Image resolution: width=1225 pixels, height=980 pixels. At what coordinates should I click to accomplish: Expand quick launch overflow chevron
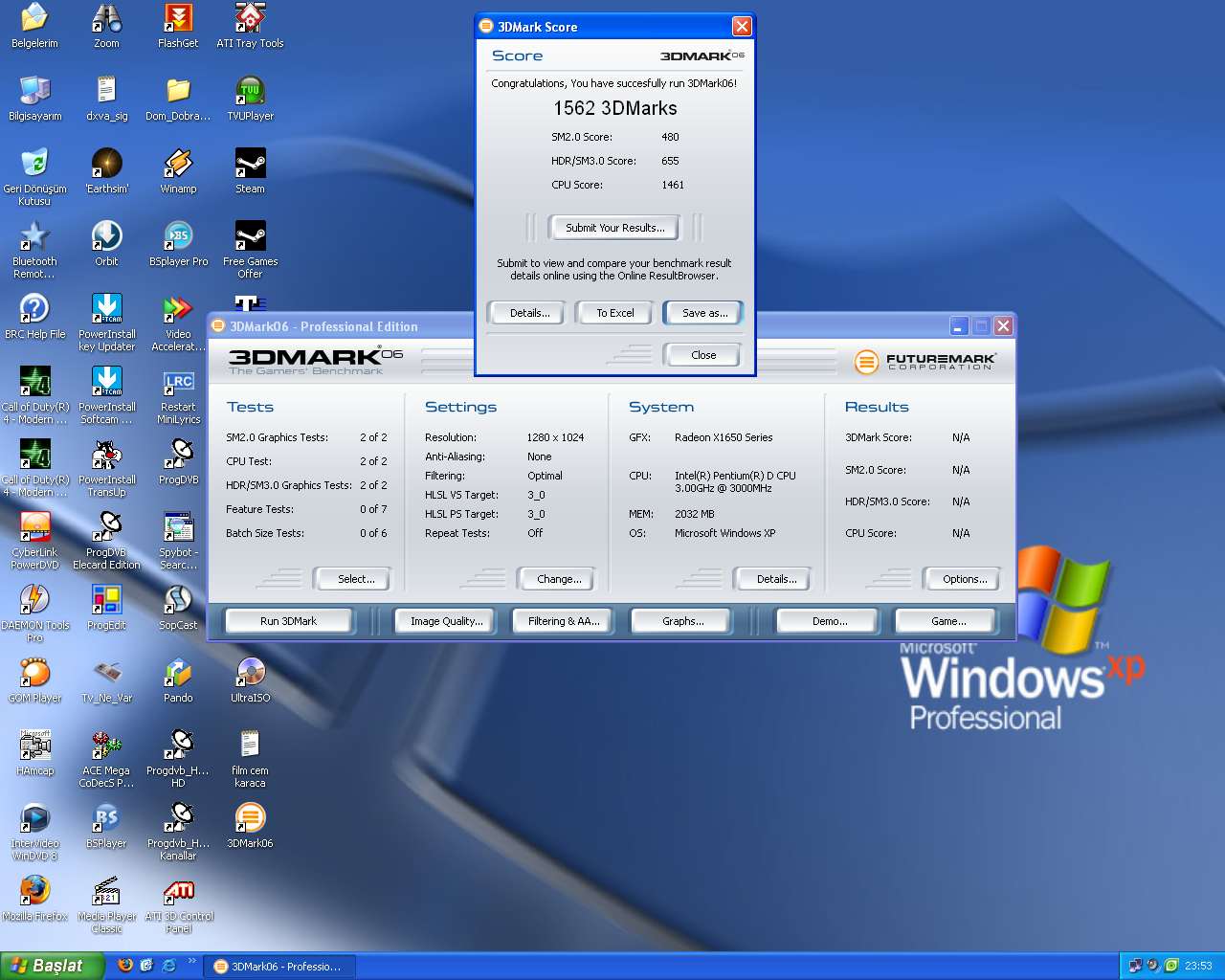point(191,962)
